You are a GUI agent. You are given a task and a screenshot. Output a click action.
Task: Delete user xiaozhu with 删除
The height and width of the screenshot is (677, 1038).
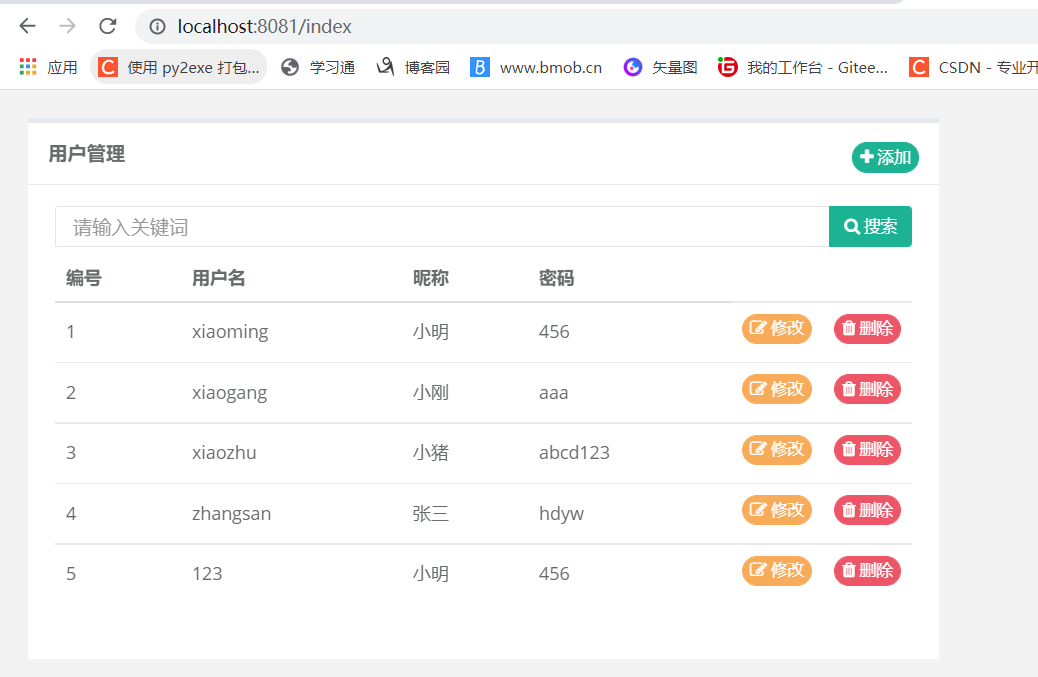click(867, 450)
